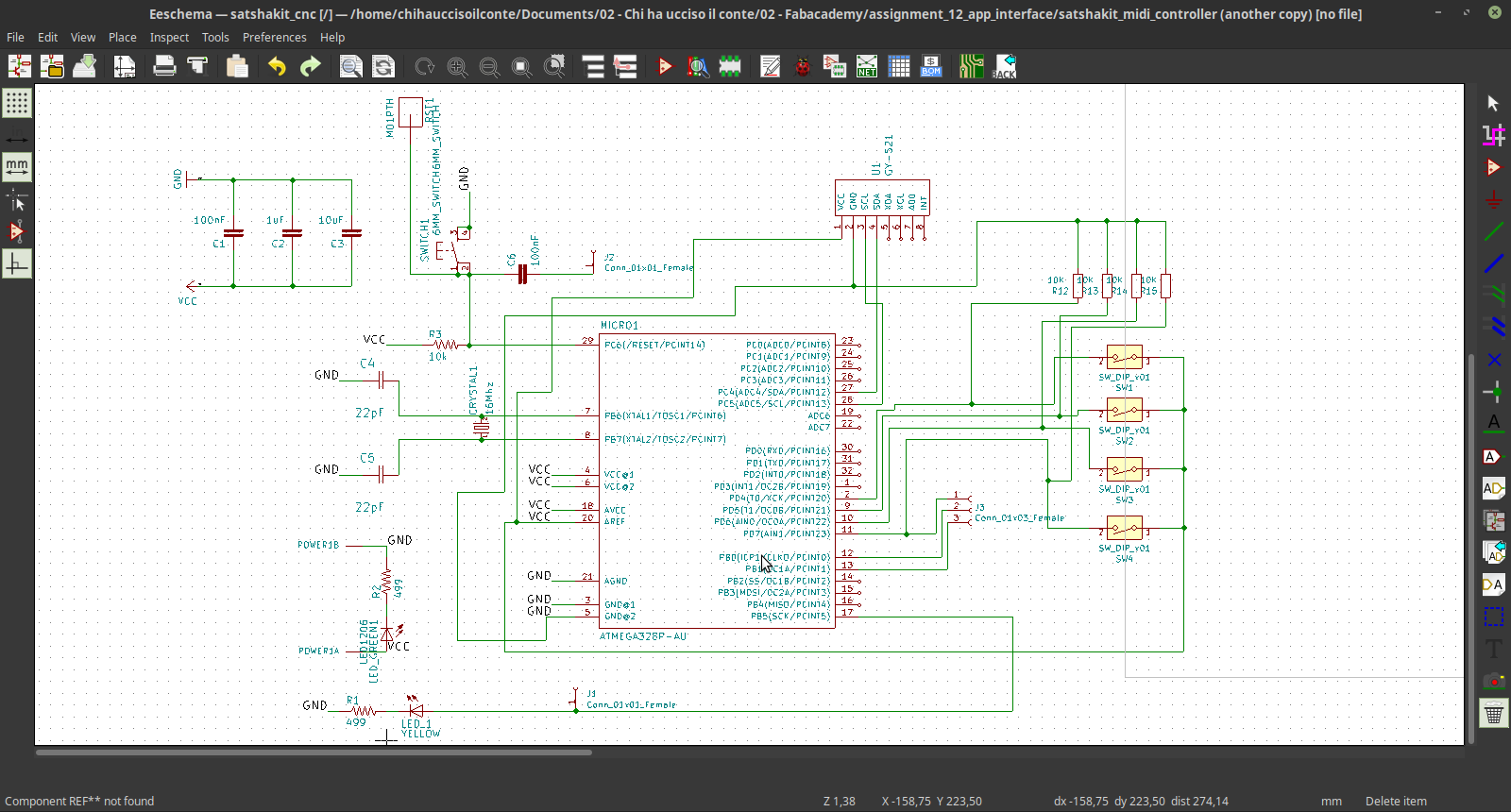Open the Inspect menu
This screenshot has width=1511, height=812.
click(x=169, y=37)
